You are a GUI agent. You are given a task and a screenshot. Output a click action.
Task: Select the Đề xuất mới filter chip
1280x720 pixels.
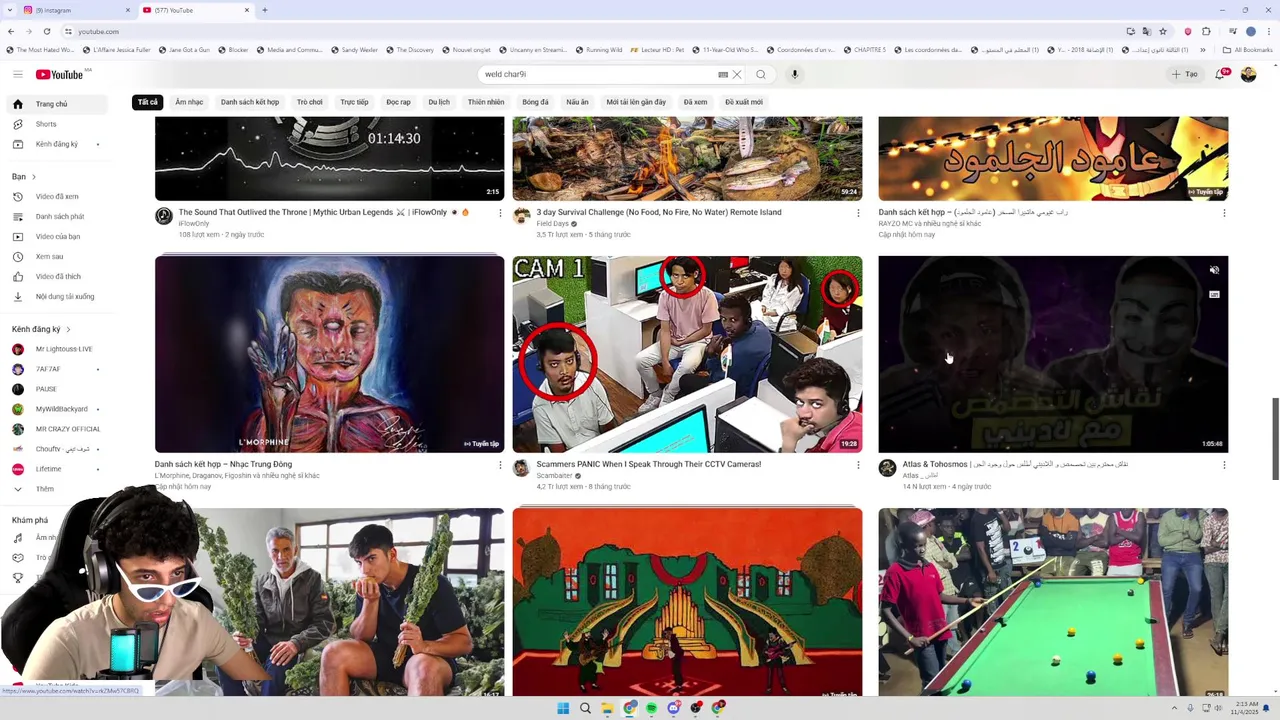click(x=744, y=102)
